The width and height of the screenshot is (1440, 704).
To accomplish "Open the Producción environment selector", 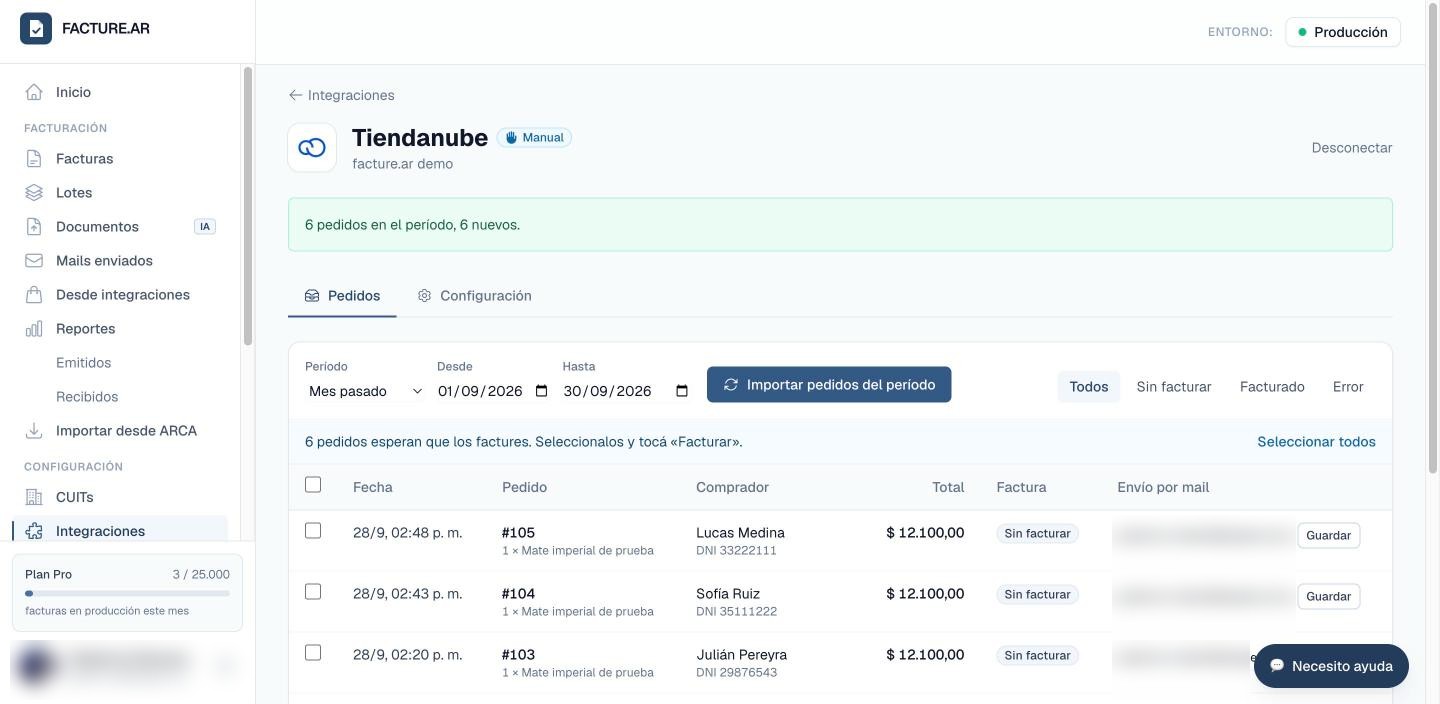I will pyautogui.click(x=1343, y=32).
